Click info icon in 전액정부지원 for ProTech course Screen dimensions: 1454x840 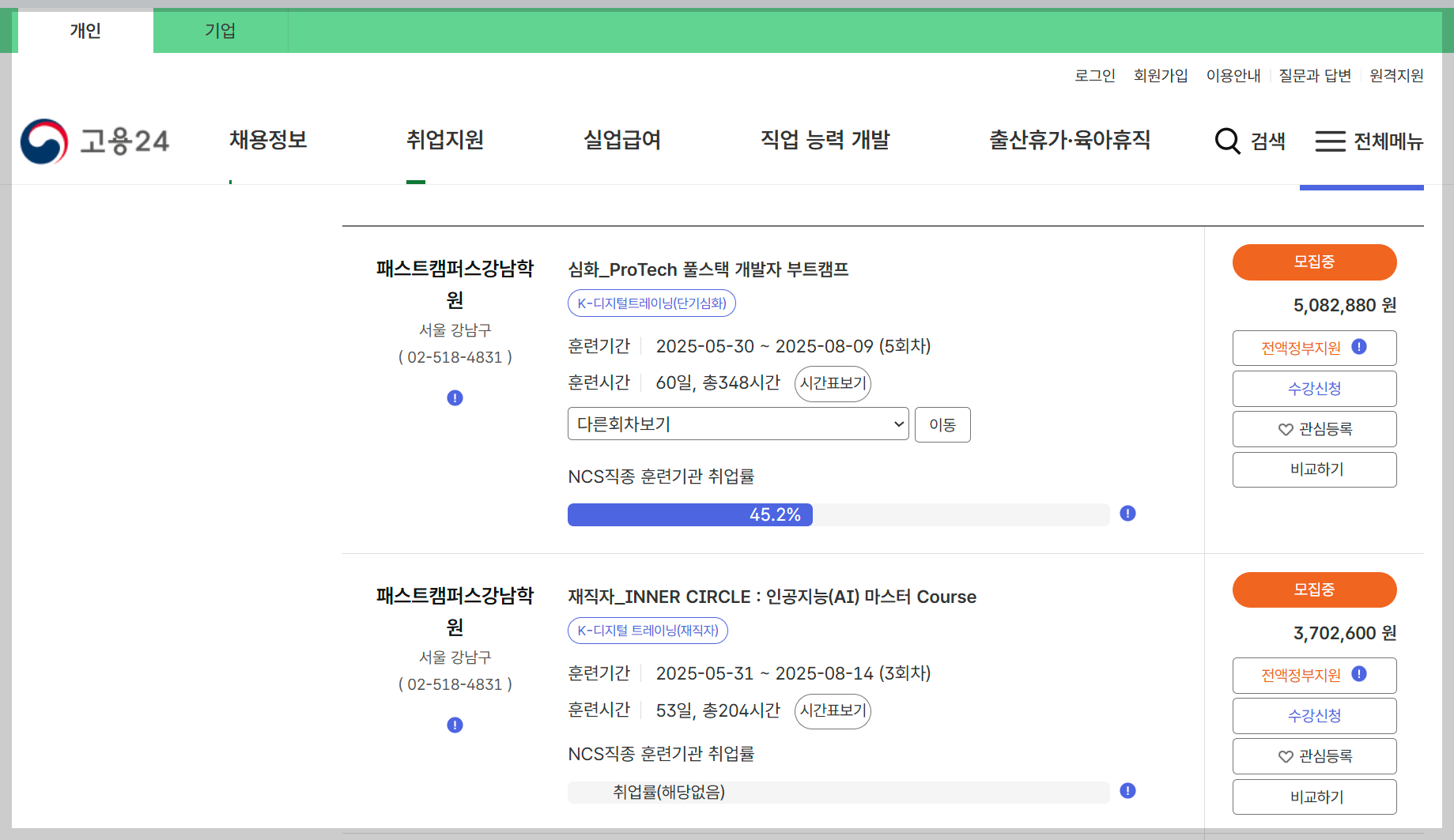tap(1359, 347)
